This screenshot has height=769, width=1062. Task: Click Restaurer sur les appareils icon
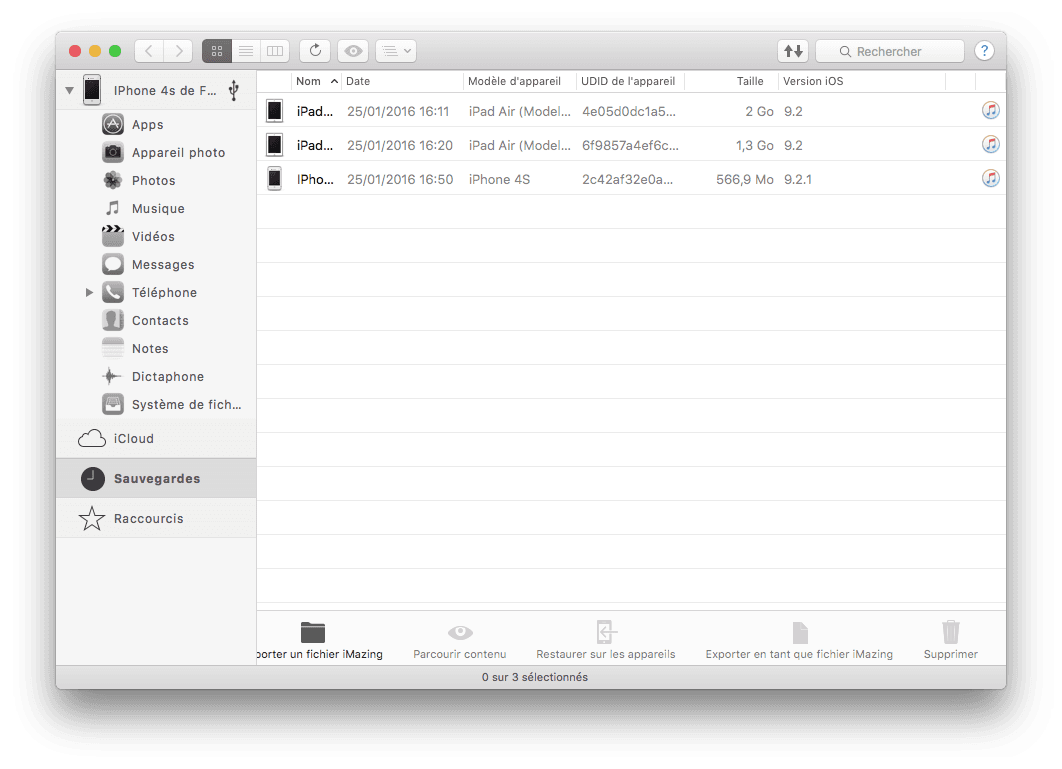tap(606, 632)
